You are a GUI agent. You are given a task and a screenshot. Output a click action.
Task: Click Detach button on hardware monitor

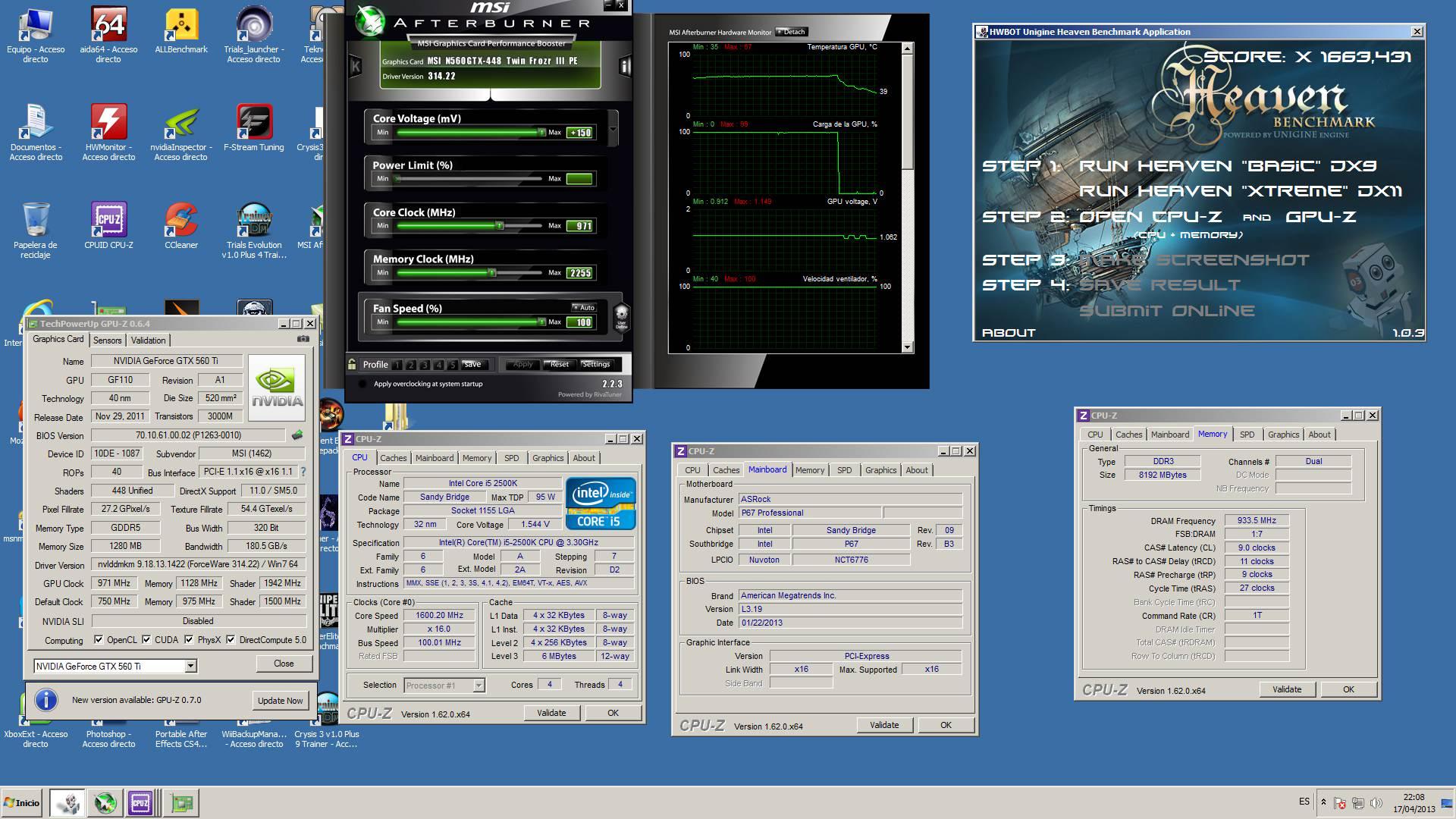tap(792, 32)
